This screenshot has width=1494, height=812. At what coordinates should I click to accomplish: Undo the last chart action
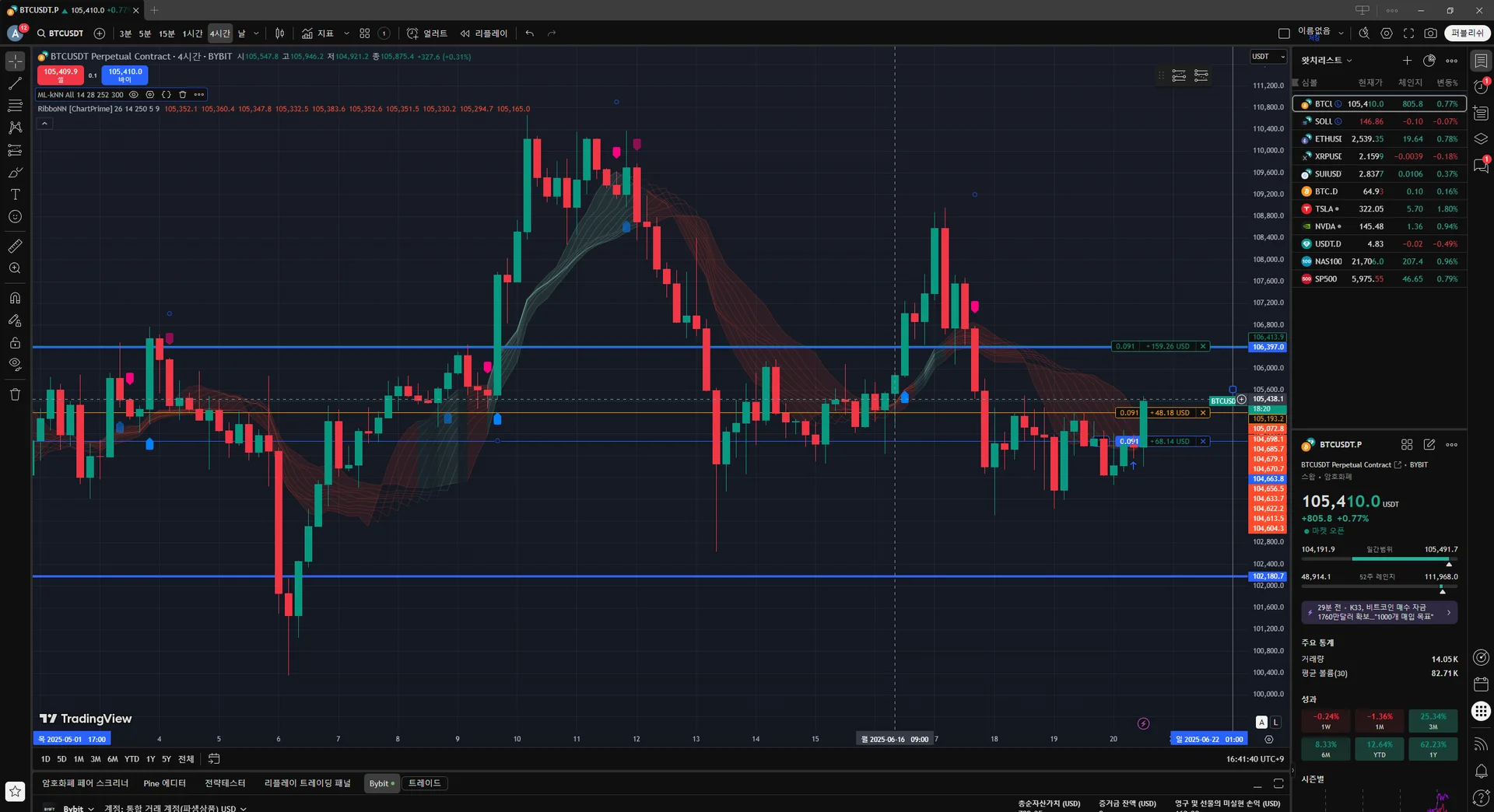pos(530,33)
